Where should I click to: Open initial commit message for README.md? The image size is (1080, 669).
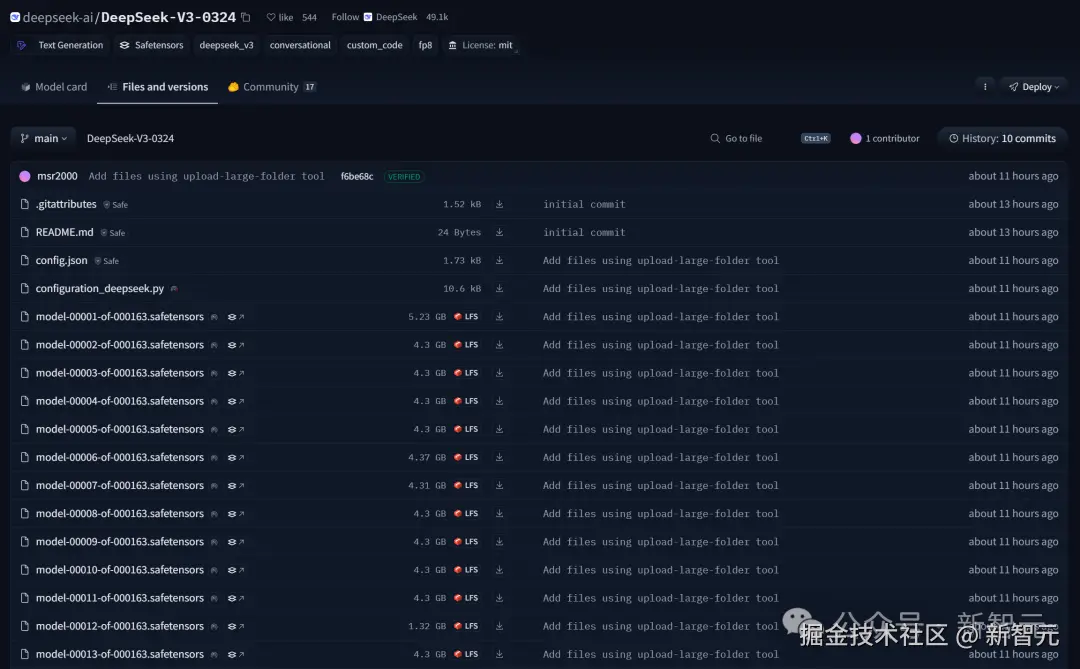click(x=584, y=233)
